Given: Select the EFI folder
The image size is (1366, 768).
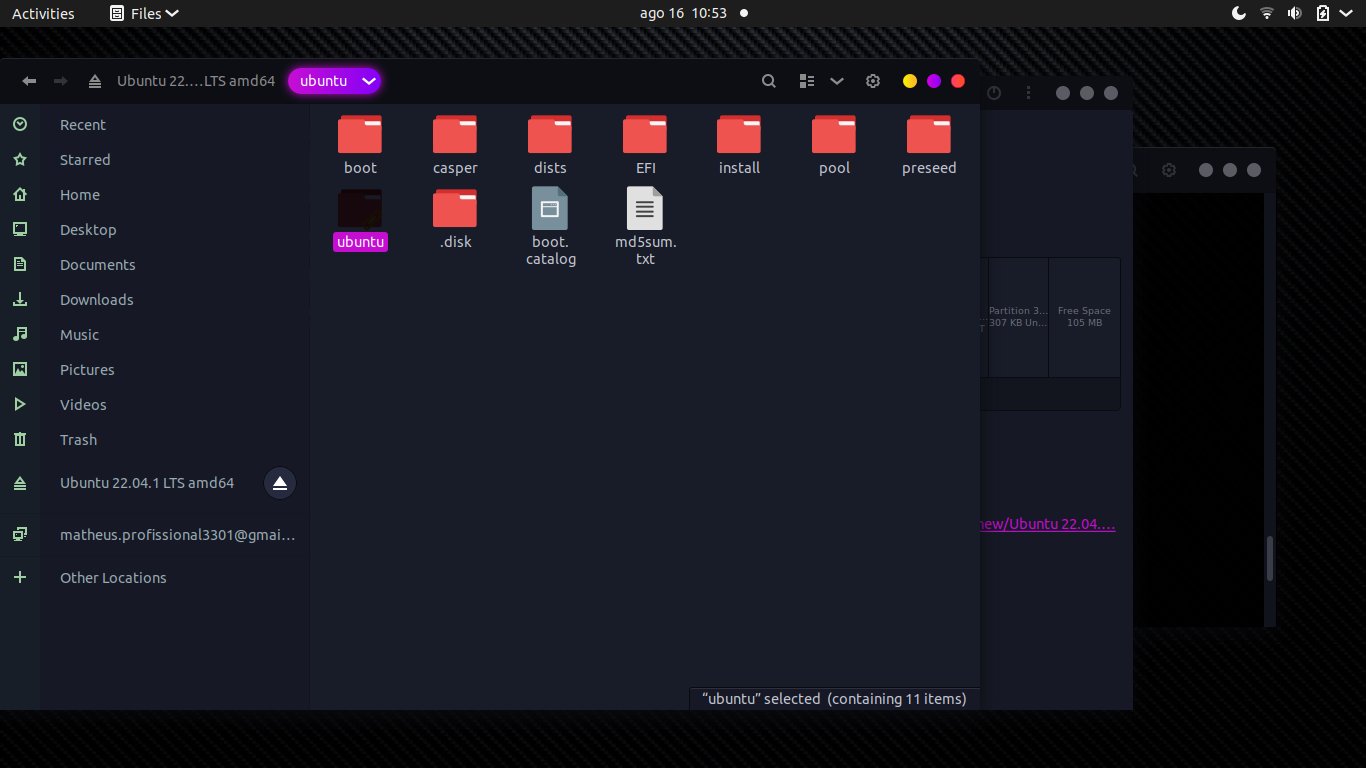Looking at the screenshot, I should (x=645, y=145).
